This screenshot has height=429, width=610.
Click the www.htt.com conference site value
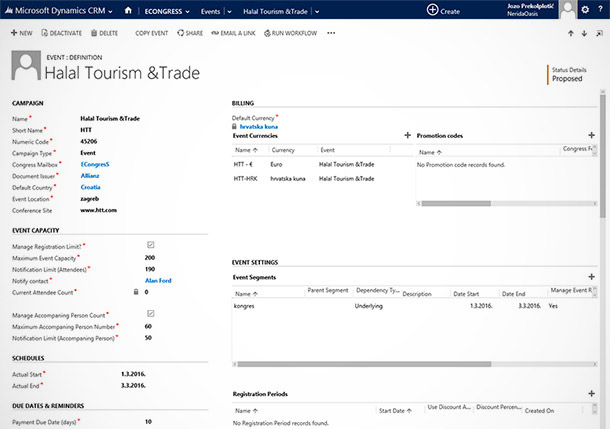click(x=98, y=210)
